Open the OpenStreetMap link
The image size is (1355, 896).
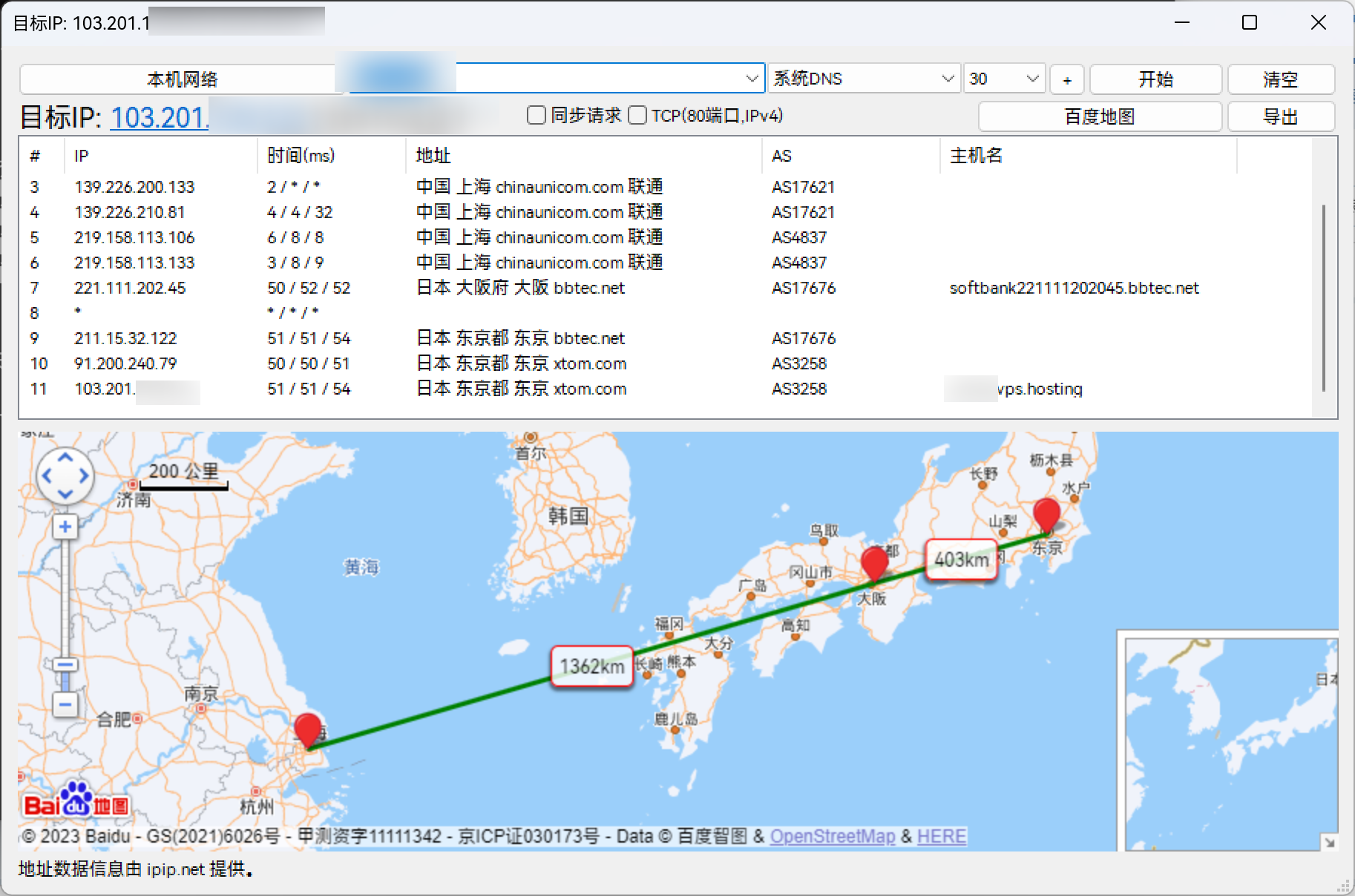tap(832, 837)
